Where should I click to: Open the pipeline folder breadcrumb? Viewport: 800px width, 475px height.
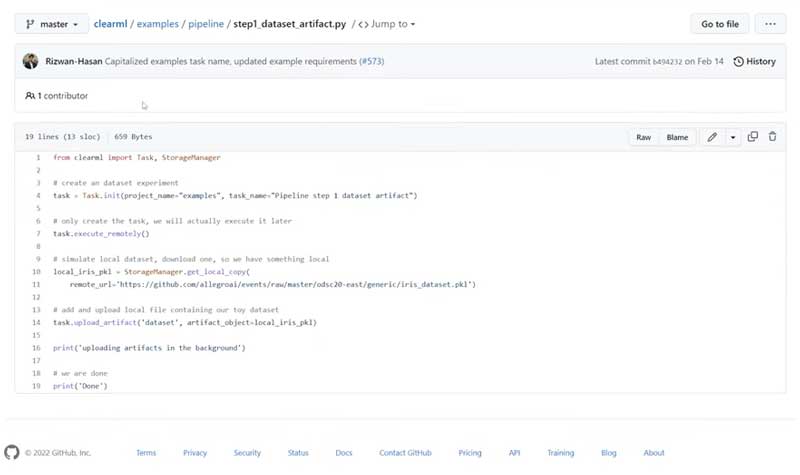pyautogui.click(x=206, y=24)
